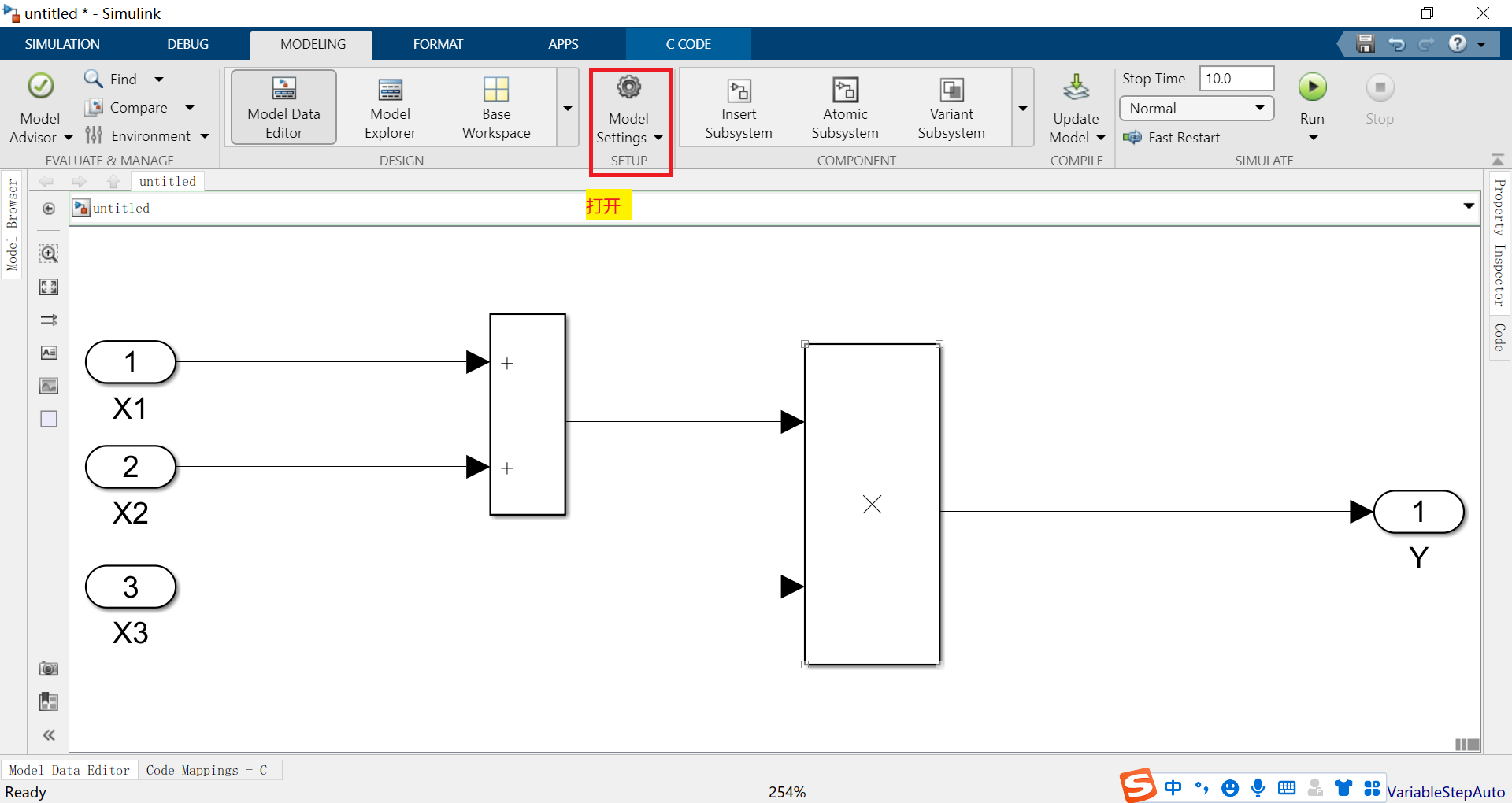Switch to the DEBUG ribbon tab

pos(187,44)
